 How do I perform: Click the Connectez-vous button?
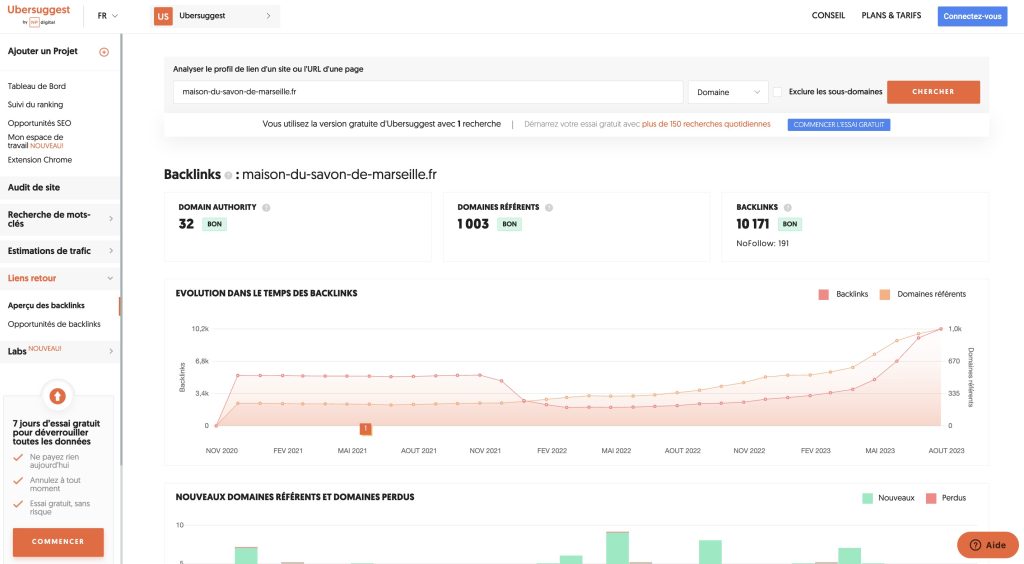[x=972, y=16]
